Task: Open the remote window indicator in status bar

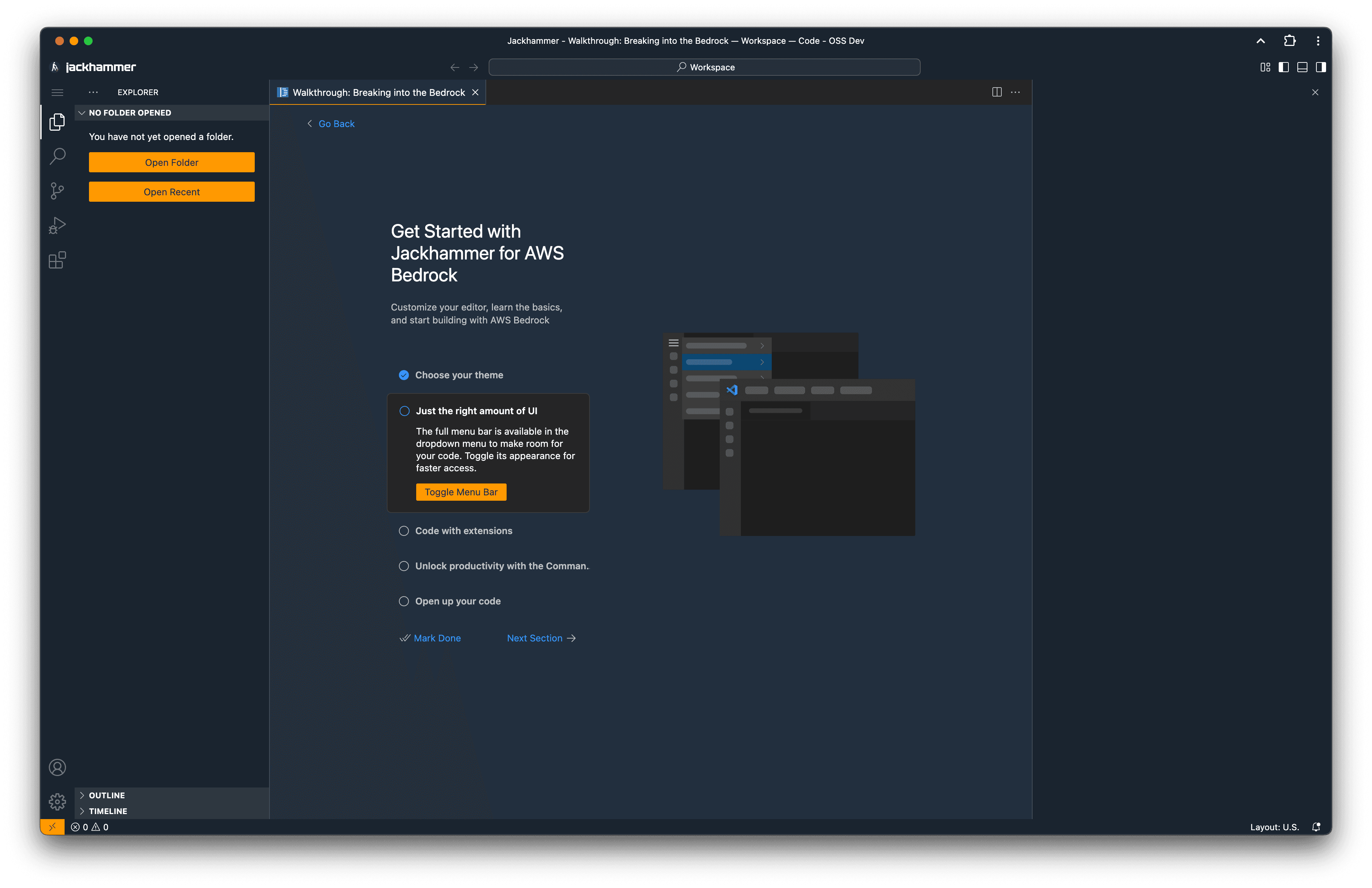Action: coord(52,826)
